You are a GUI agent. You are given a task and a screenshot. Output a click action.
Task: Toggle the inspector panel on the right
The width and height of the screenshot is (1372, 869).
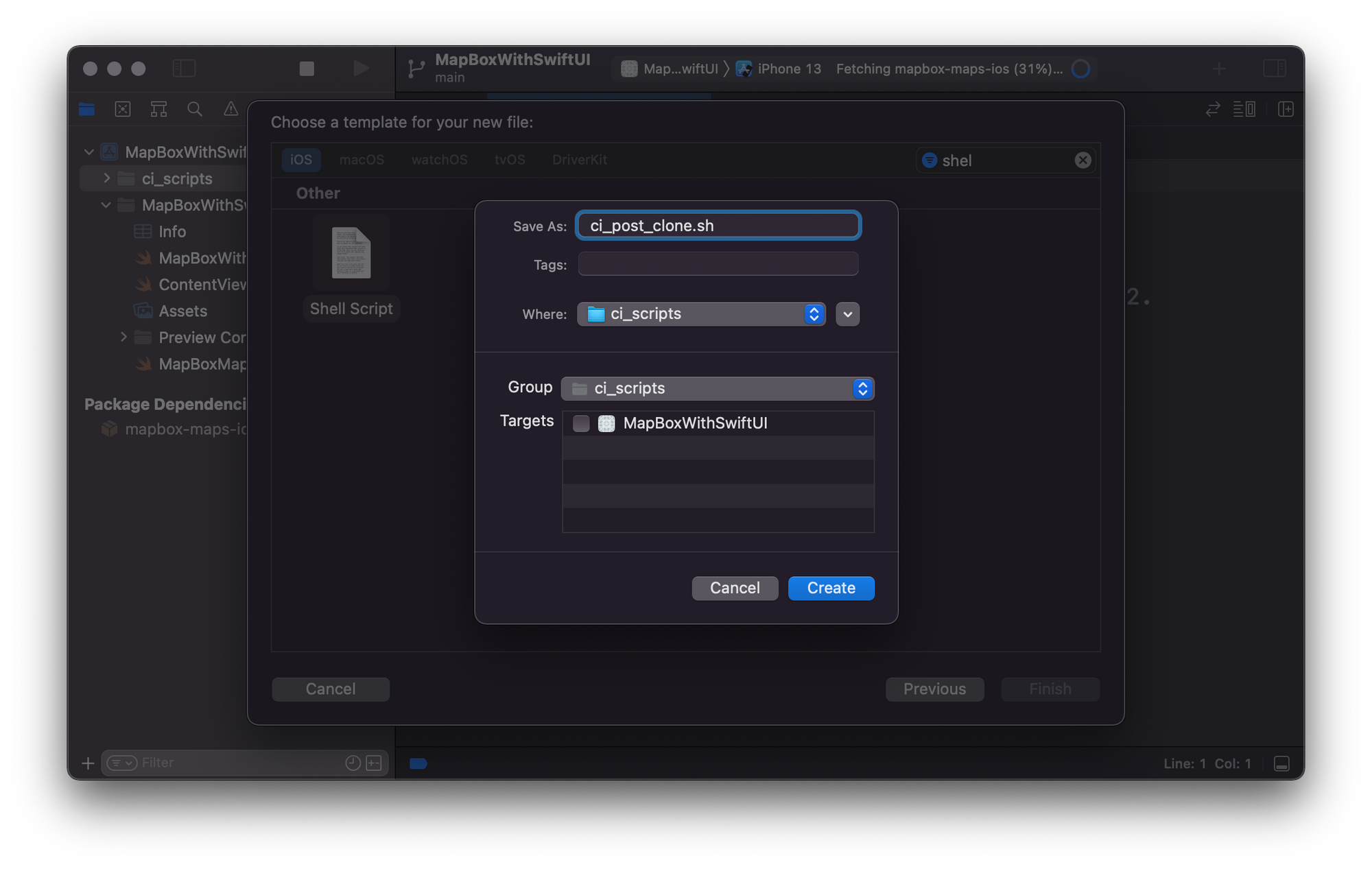tap(1275, 69)
